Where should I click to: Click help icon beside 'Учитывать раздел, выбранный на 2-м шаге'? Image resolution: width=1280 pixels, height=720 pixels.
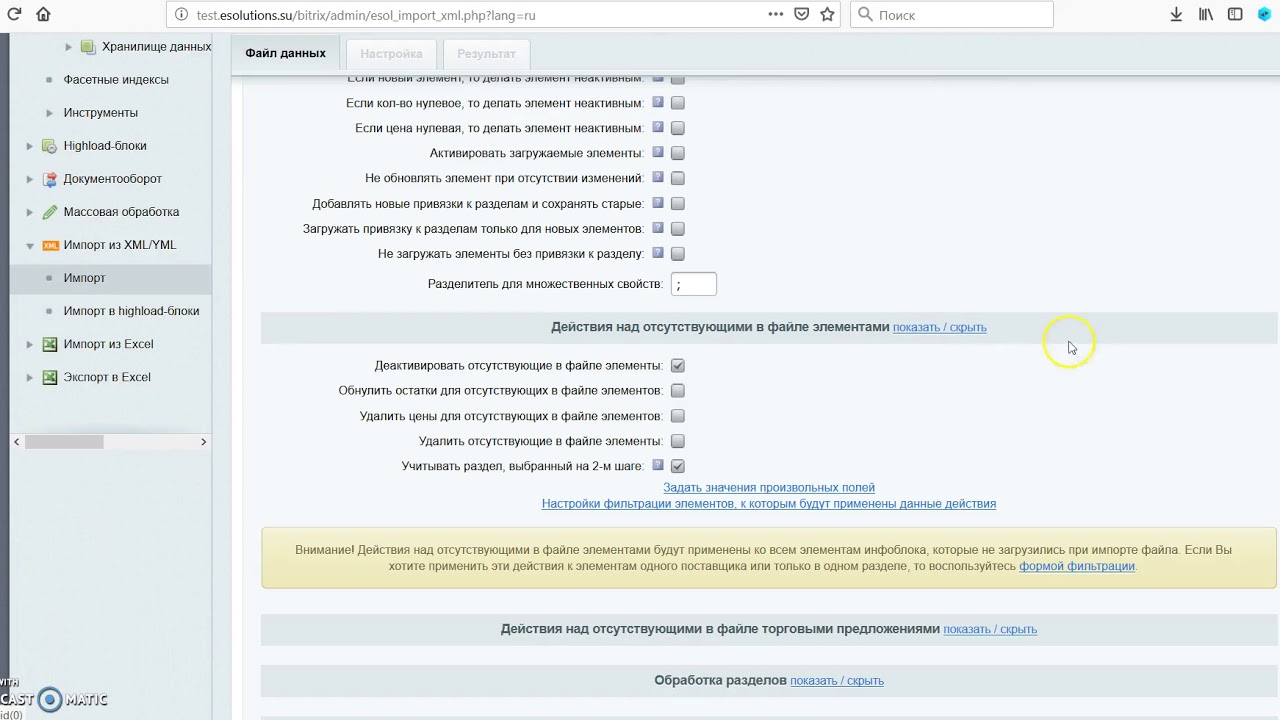click(658, 465)
